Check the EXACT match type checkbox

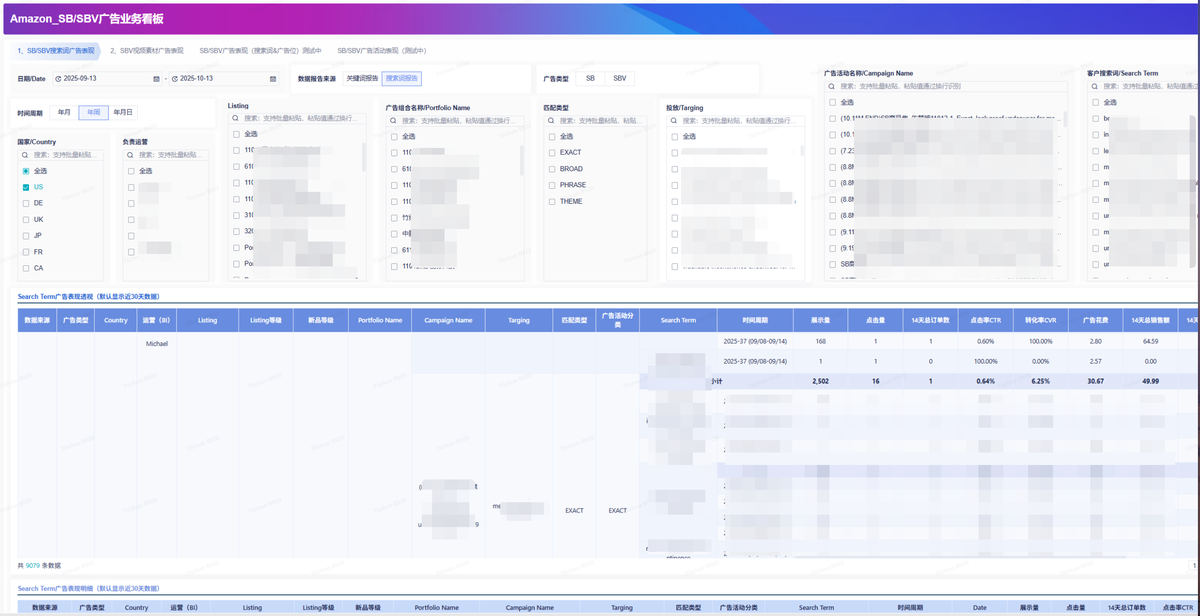point(552,153)
